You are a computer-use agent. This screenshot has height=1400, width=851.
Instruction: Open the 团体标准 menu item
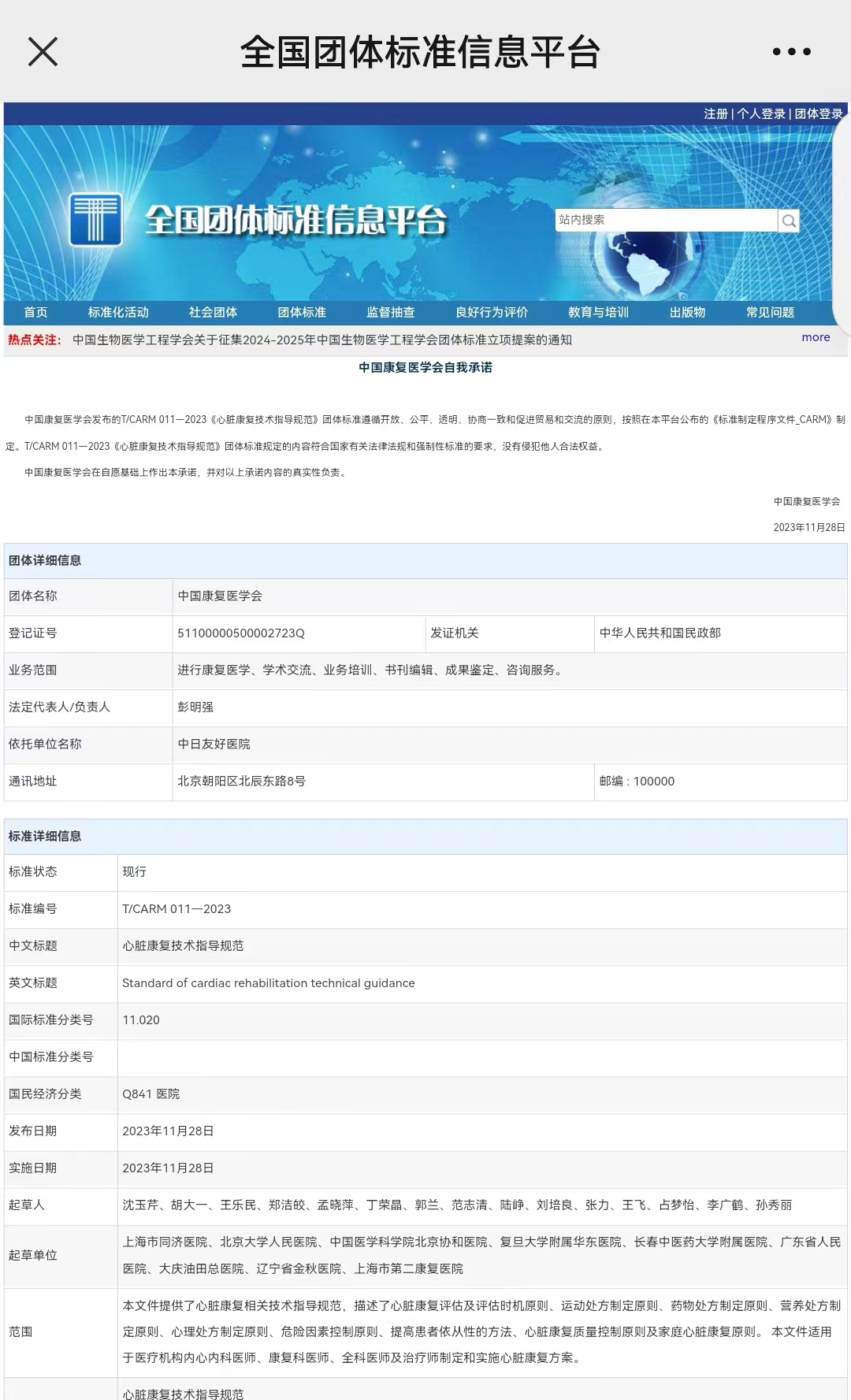302,313
